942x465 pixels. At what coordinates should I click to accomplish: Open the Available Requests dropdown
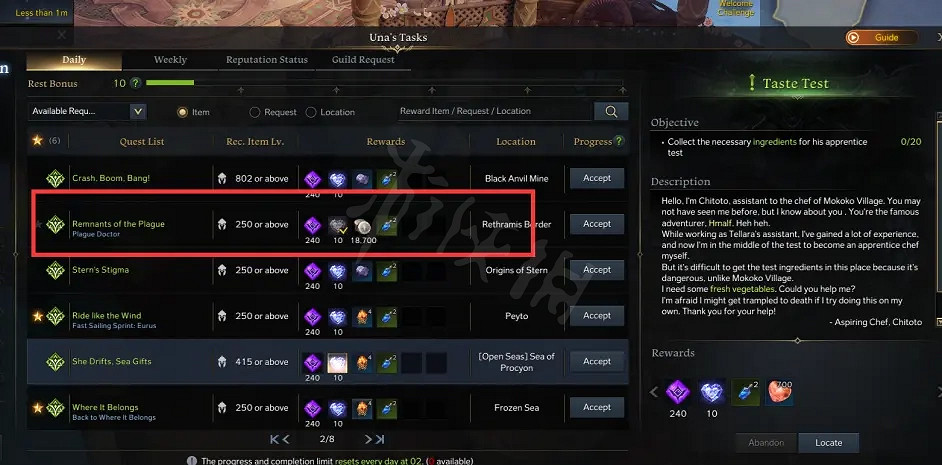[87, 111]
